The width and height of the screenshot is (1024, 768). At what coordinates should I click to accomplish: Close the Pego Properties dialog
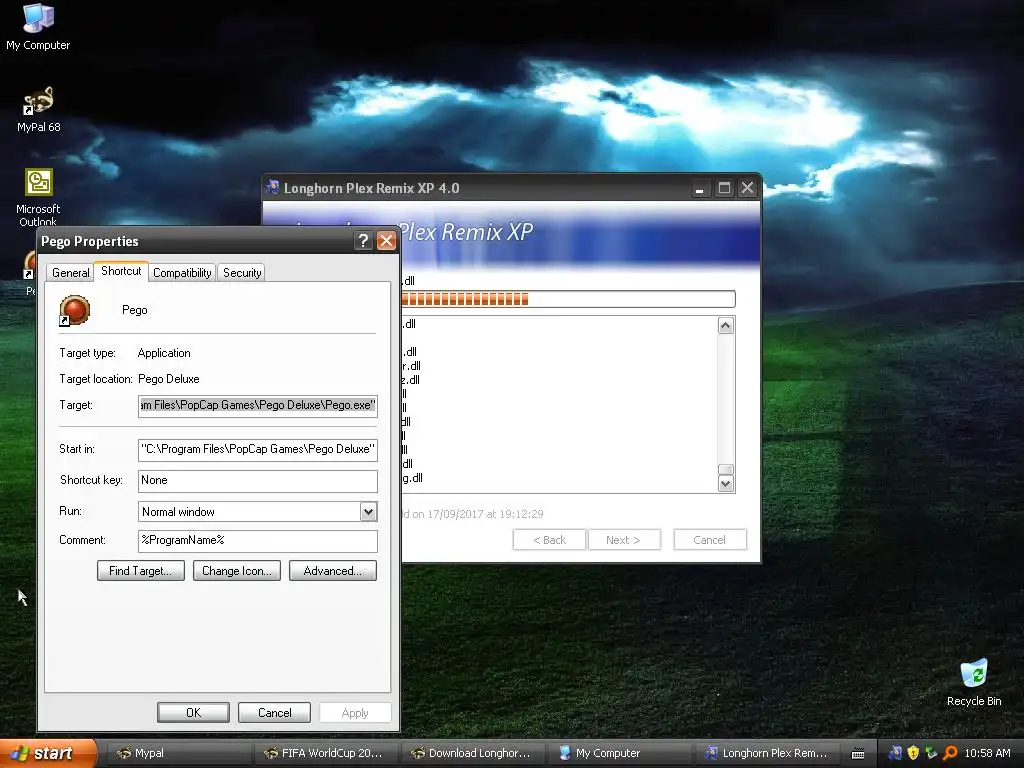click(387, 241)
